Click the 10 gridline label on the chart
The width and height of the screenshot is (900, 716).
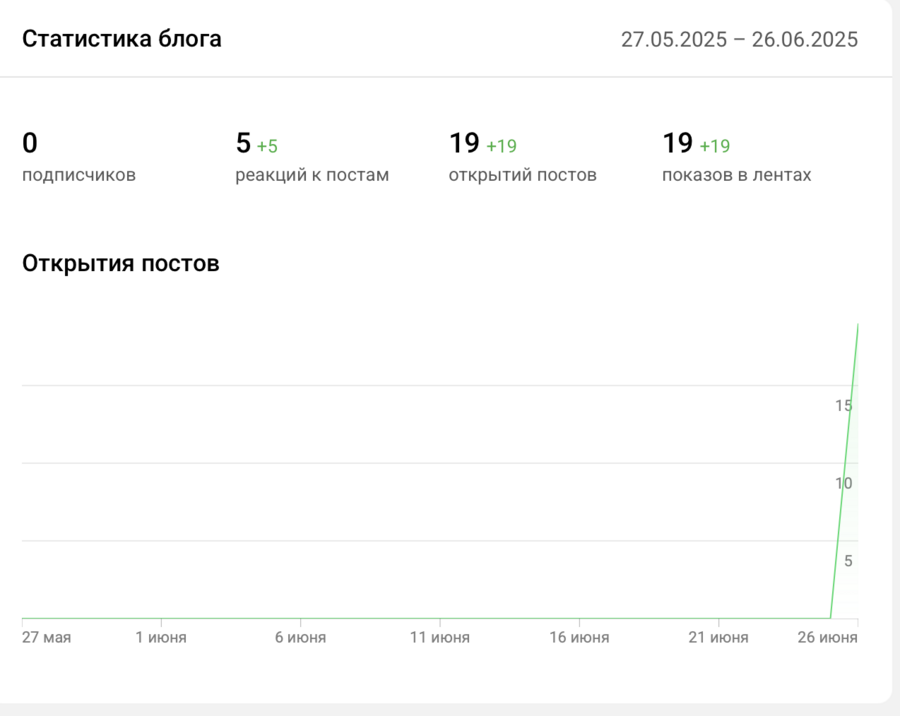pos(844,483)
